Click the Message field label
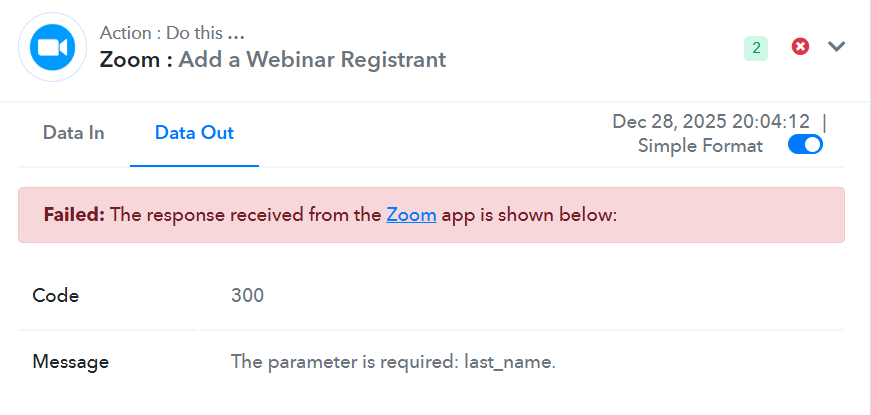The image size is (871, 415). (x=70, y=361)
